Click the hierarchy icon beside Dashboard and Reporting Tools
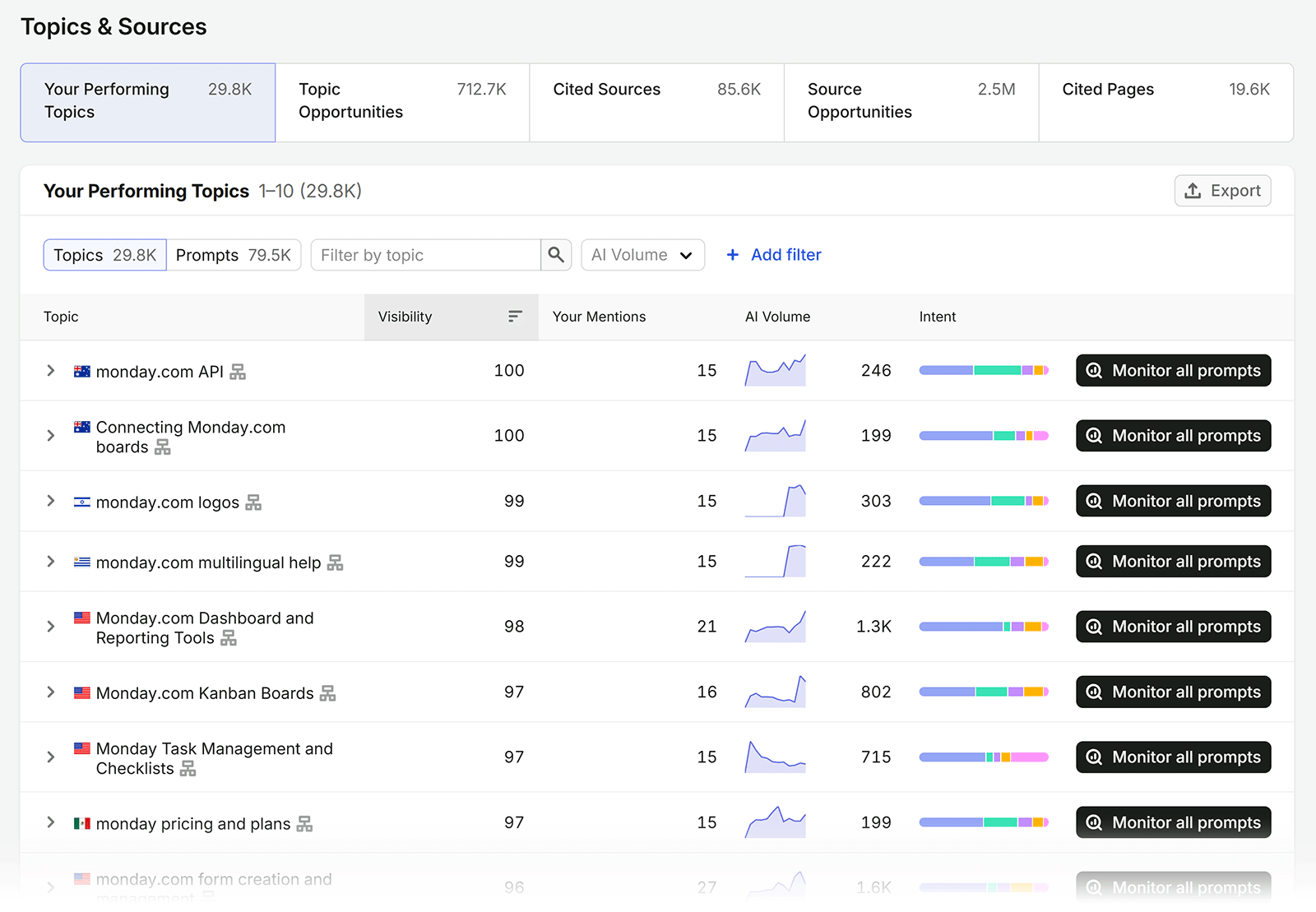This screenshot has width=1316, height=912. click(229, 638)
